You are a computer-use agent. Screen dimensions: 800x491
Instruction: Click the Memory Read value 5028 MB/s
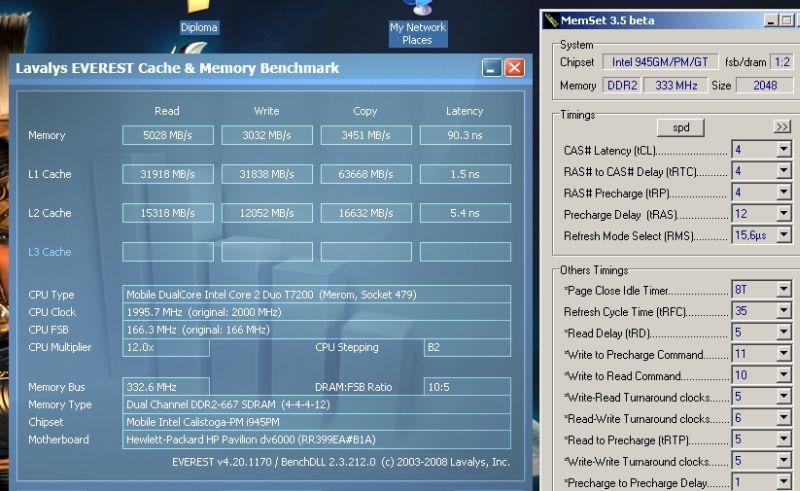click(168, 135)
